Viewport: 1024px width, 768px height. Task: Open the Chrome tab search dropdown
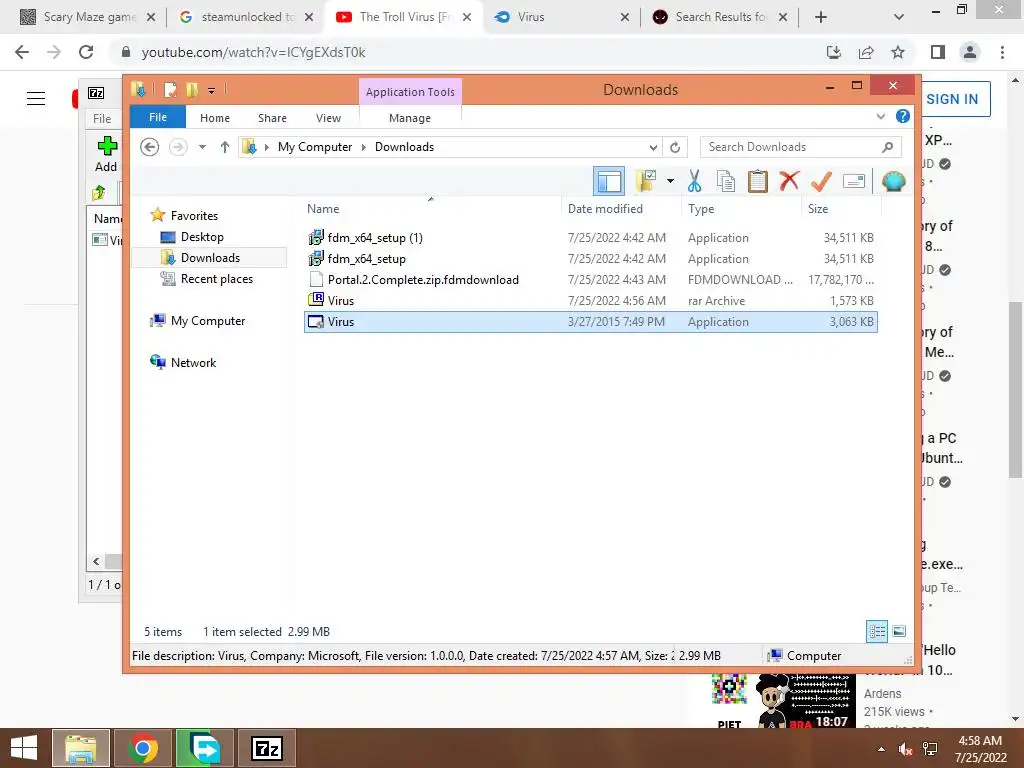pos(899,17)
